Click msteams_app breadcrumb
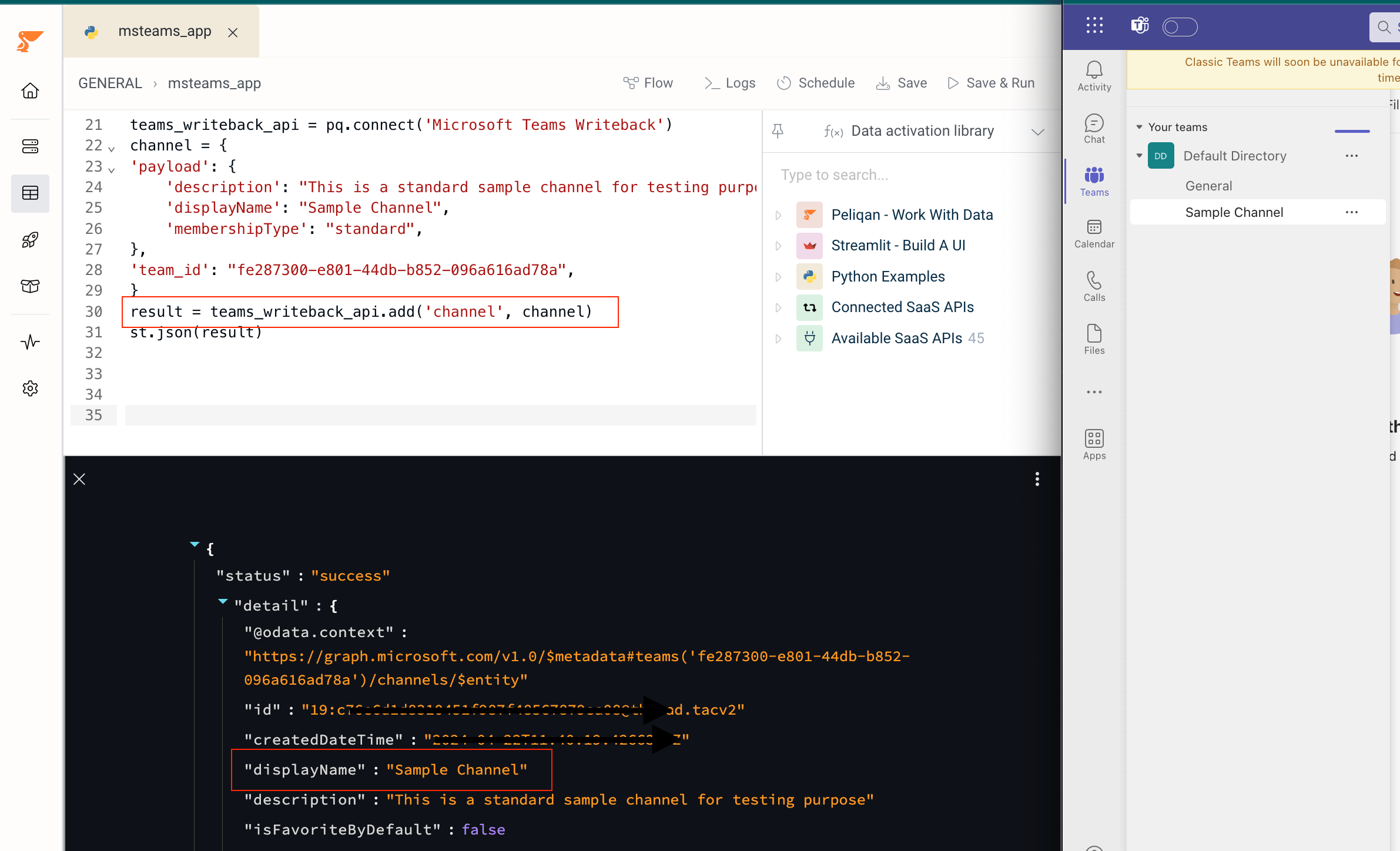The image size is (1400, 851). point(214,83)
